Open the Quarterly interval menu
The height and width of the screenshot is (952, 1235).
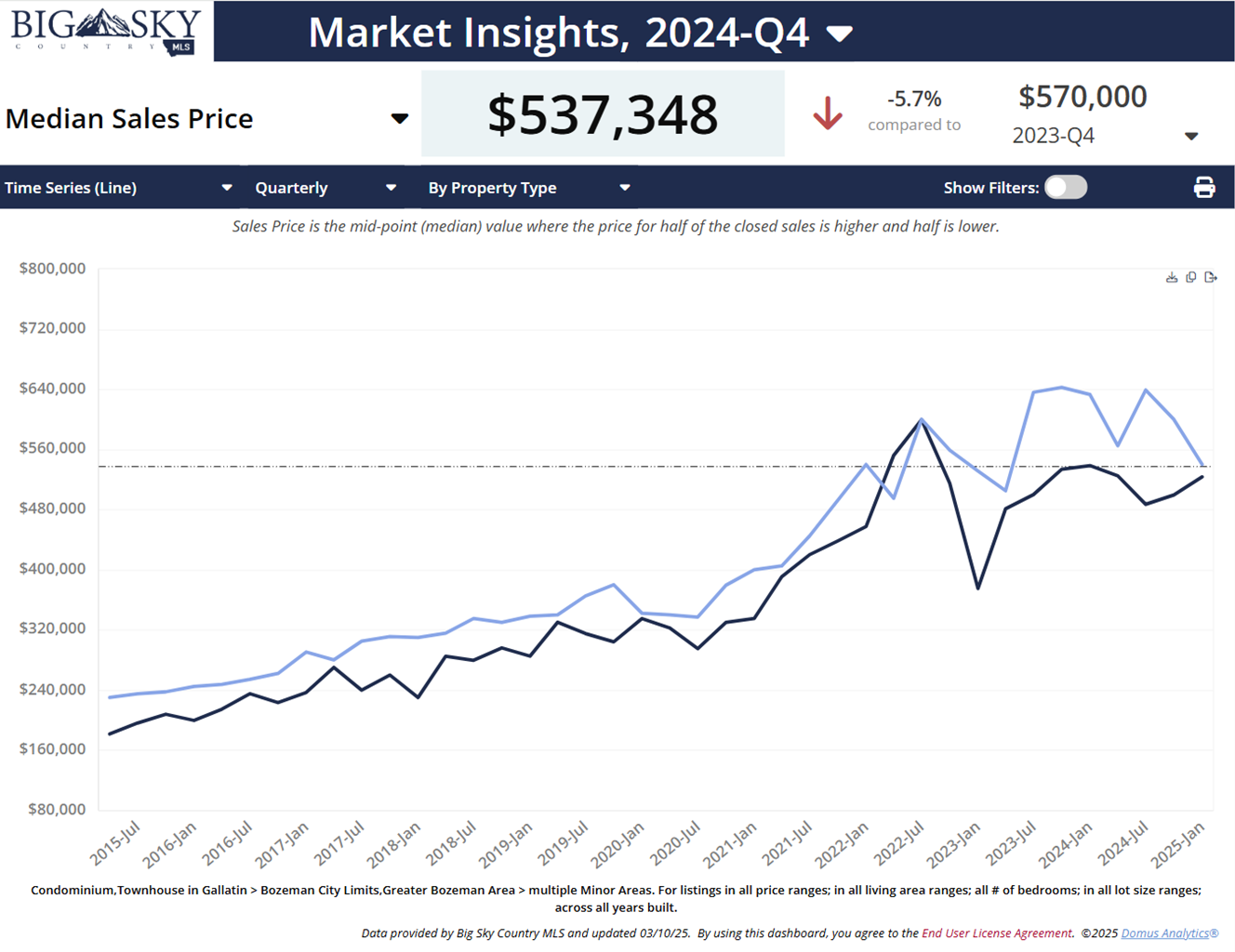[x=391, y=188]
